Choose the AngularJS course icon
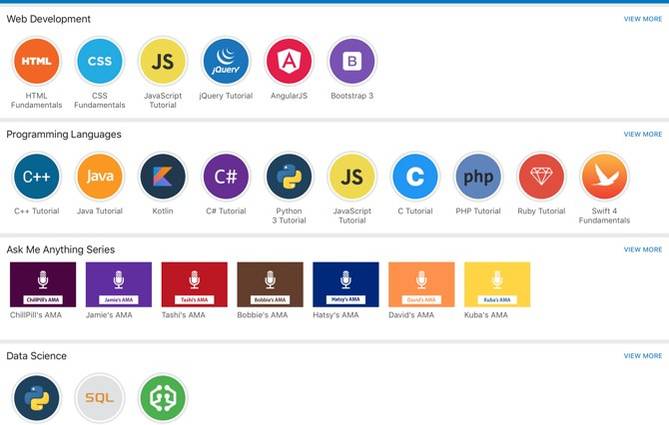Screen dimensions: 669x425 pos(289,61)
